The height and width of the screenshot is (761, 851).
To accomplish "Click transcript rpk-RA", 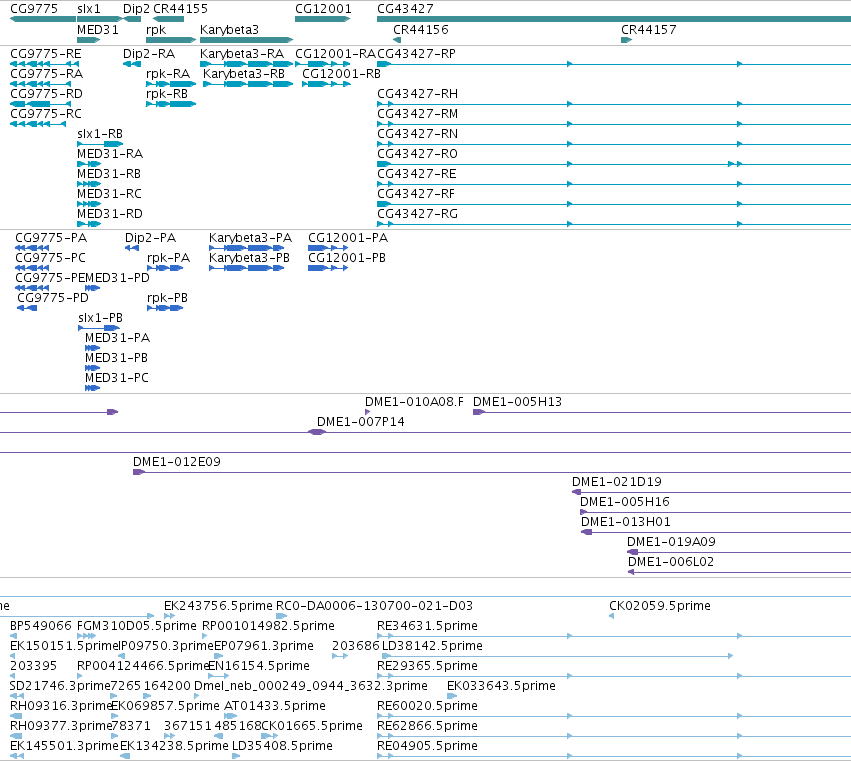I will click(x=168, y=74).
